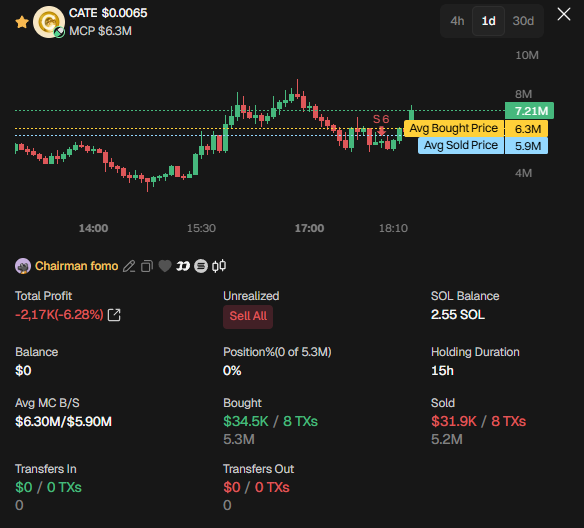
Task: Click the CATE $0.0065 price text
Action: [108, 13]
